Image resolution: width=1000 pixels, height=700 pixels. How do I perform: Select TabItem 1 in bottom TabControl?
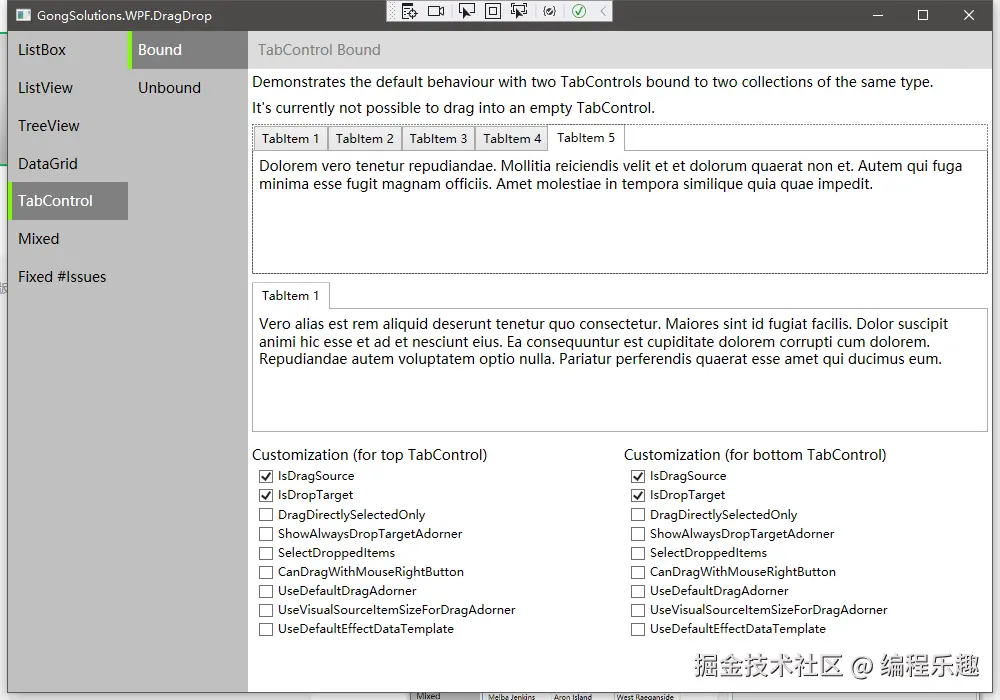(x=290, y=296)
